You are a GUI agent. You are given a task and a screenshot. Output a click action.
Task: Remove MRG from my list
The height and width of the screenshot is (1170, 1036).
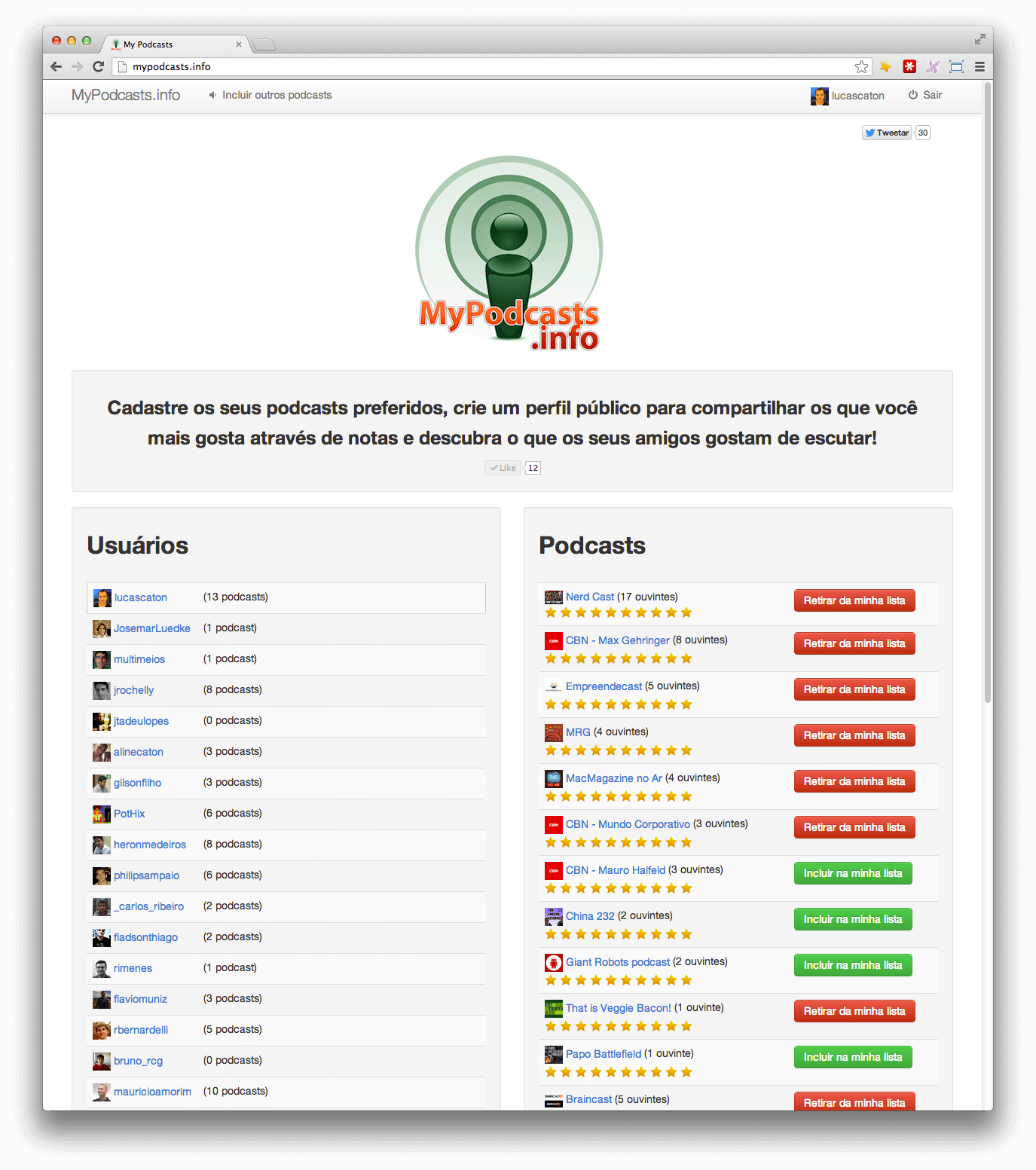point(854,735)
